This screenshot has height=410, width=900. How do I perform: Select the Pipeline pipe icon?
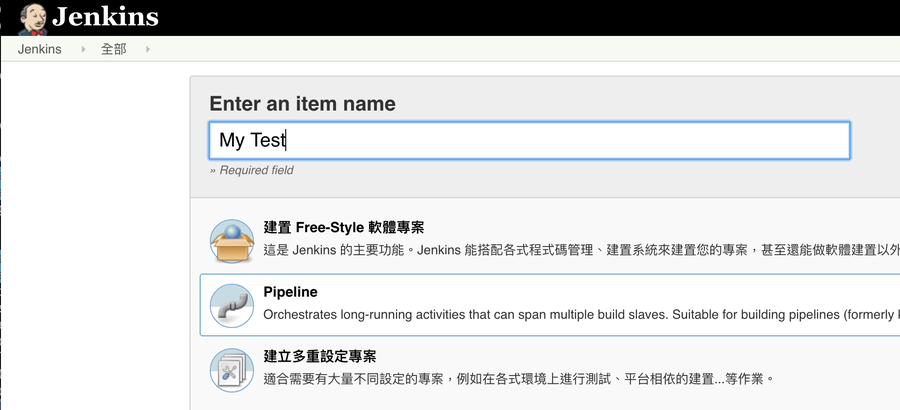click(x=232, y=305)
